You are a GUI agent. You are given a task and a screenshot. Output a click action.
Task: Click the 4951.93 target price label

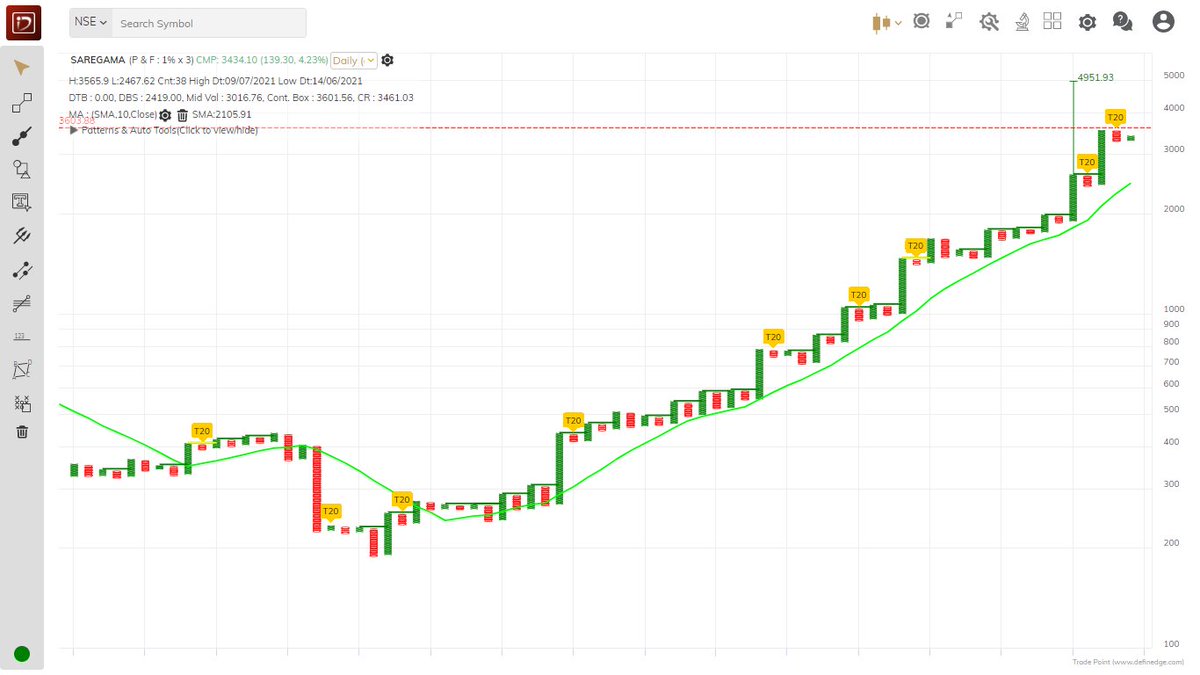point(1095,77)
